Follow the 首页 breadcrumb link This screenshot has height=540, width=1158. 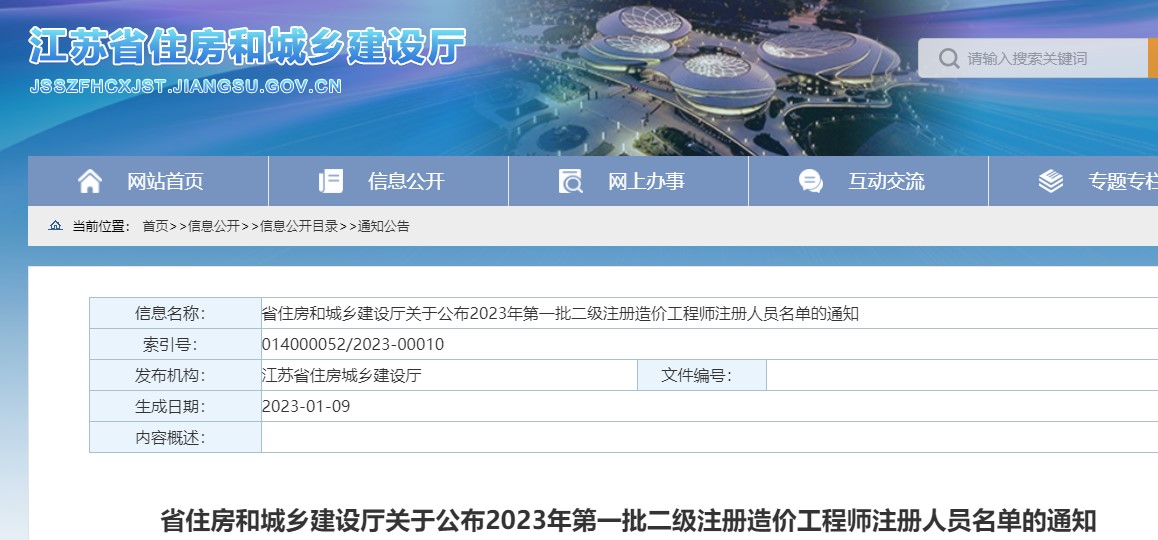pos(155,226)
